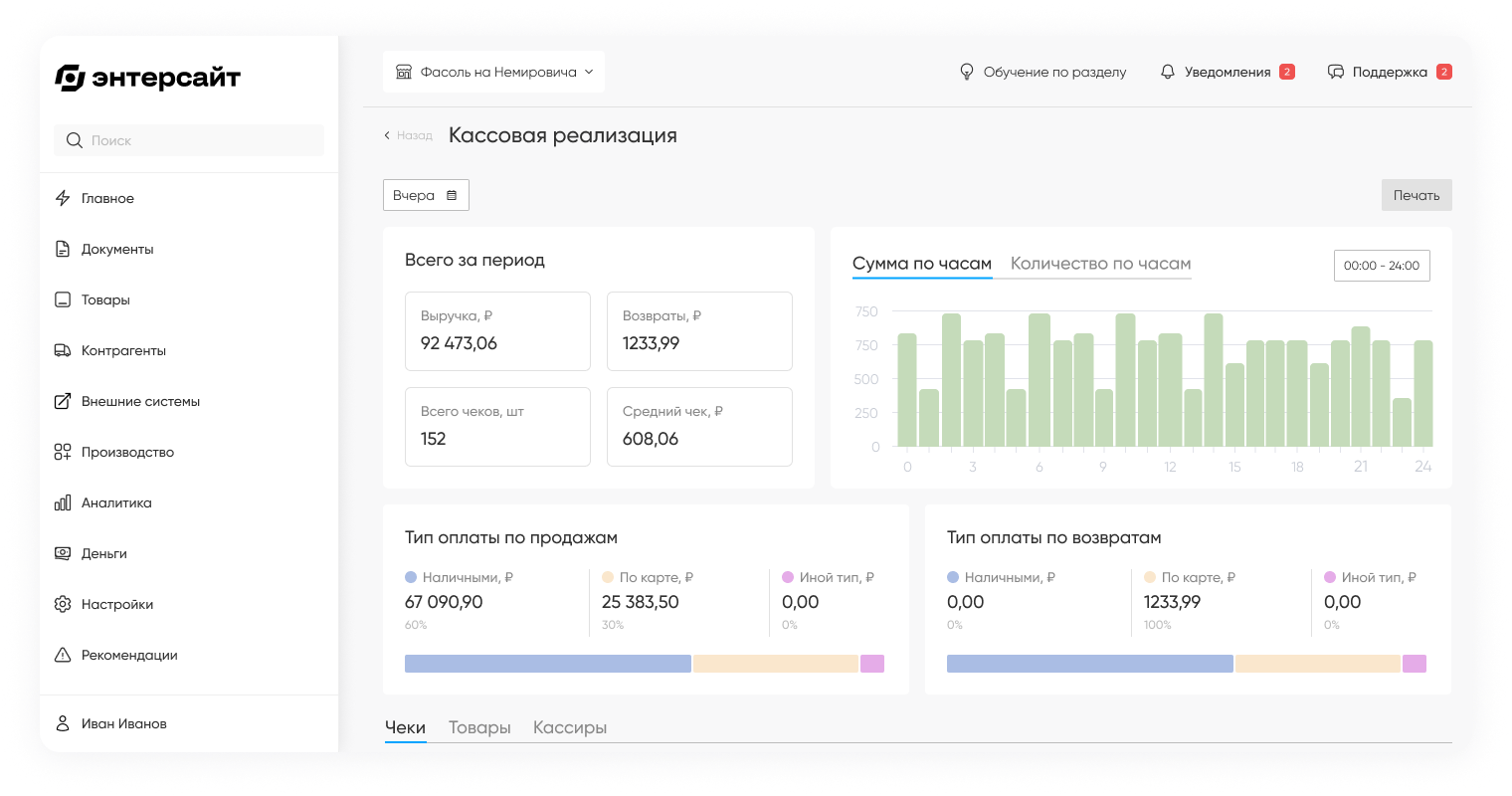This screenshot has height=796, width=1512.
Task: Click the gear icon beside Настройки
Action: tap(63, 604)
